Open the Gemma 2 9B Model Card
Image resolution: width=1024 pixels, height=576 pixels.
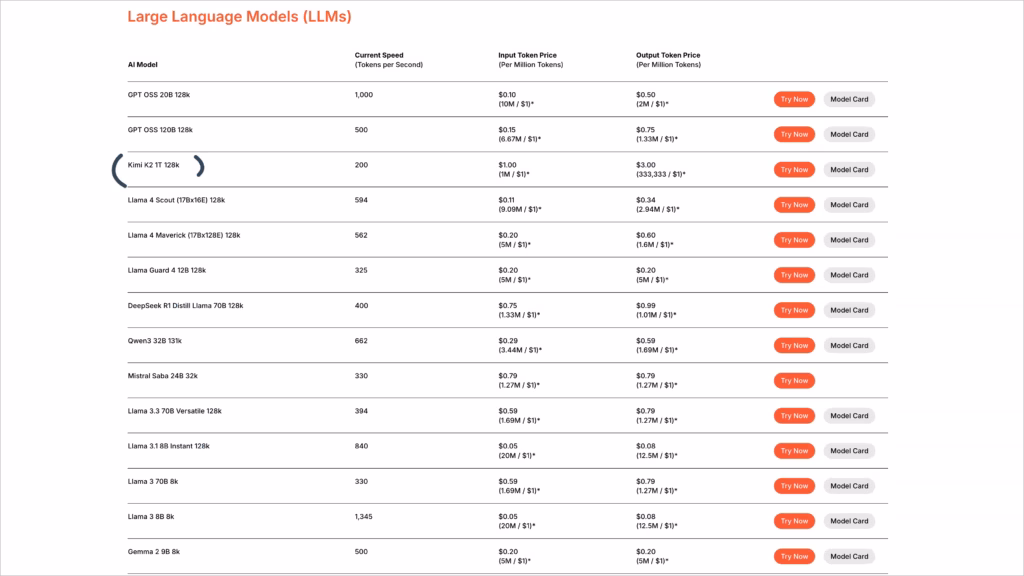(849, 556)
